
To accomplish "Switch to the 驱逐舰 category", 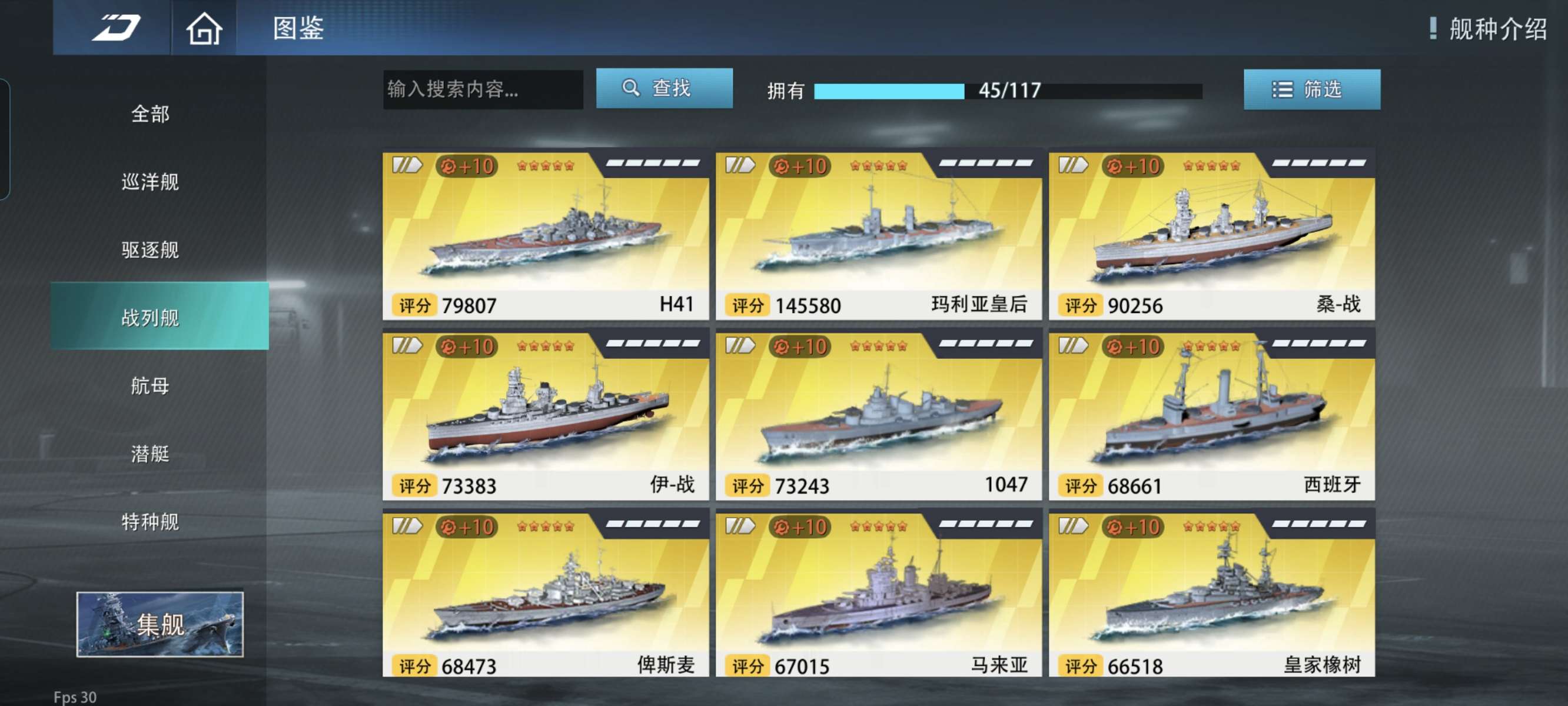I will pos(150,250).
